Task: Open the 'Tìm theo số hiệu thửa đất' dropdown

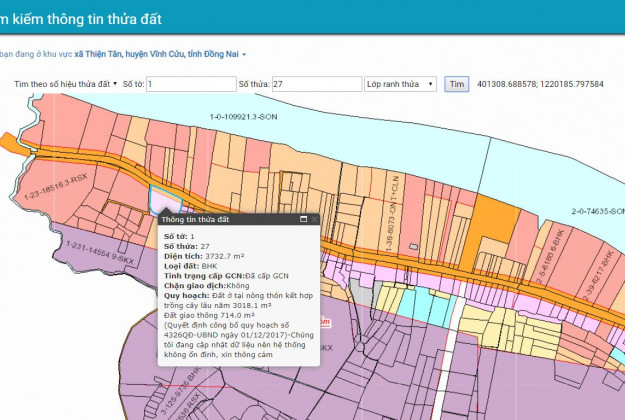Action: (x=65, y=84)
